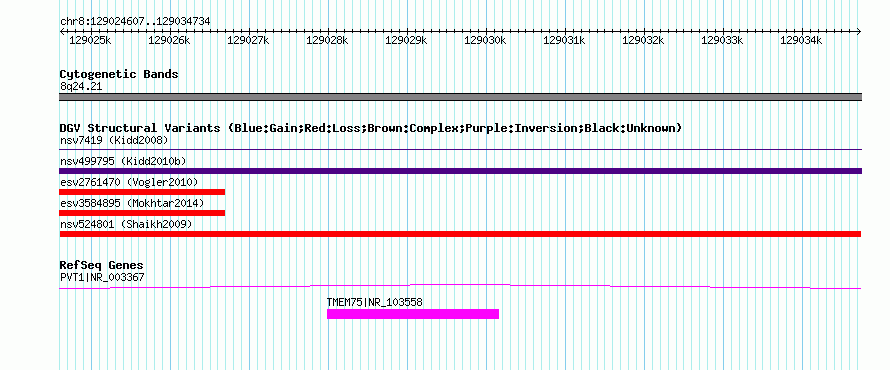Click the 129026k ruler tick label
Image resolution: width=890 pixels, height=370 pixels.
pos(169,40)
